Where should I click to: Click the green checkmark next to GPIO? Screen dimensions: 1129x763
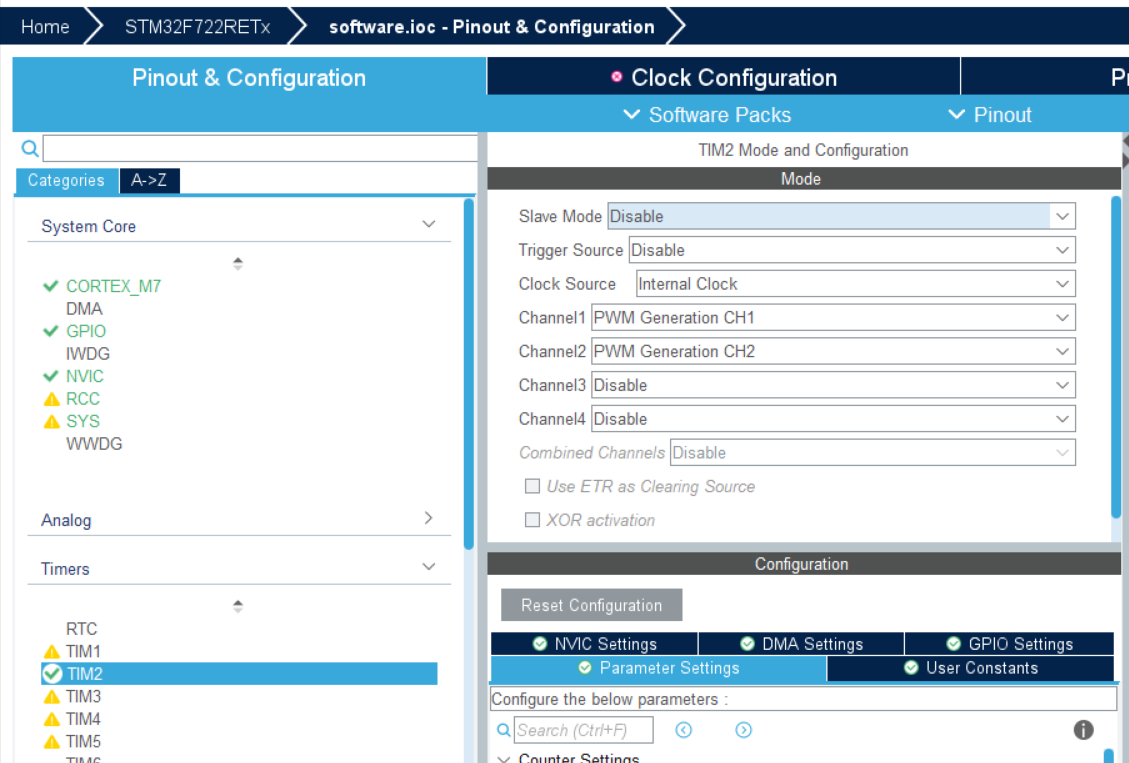[50, 331]
